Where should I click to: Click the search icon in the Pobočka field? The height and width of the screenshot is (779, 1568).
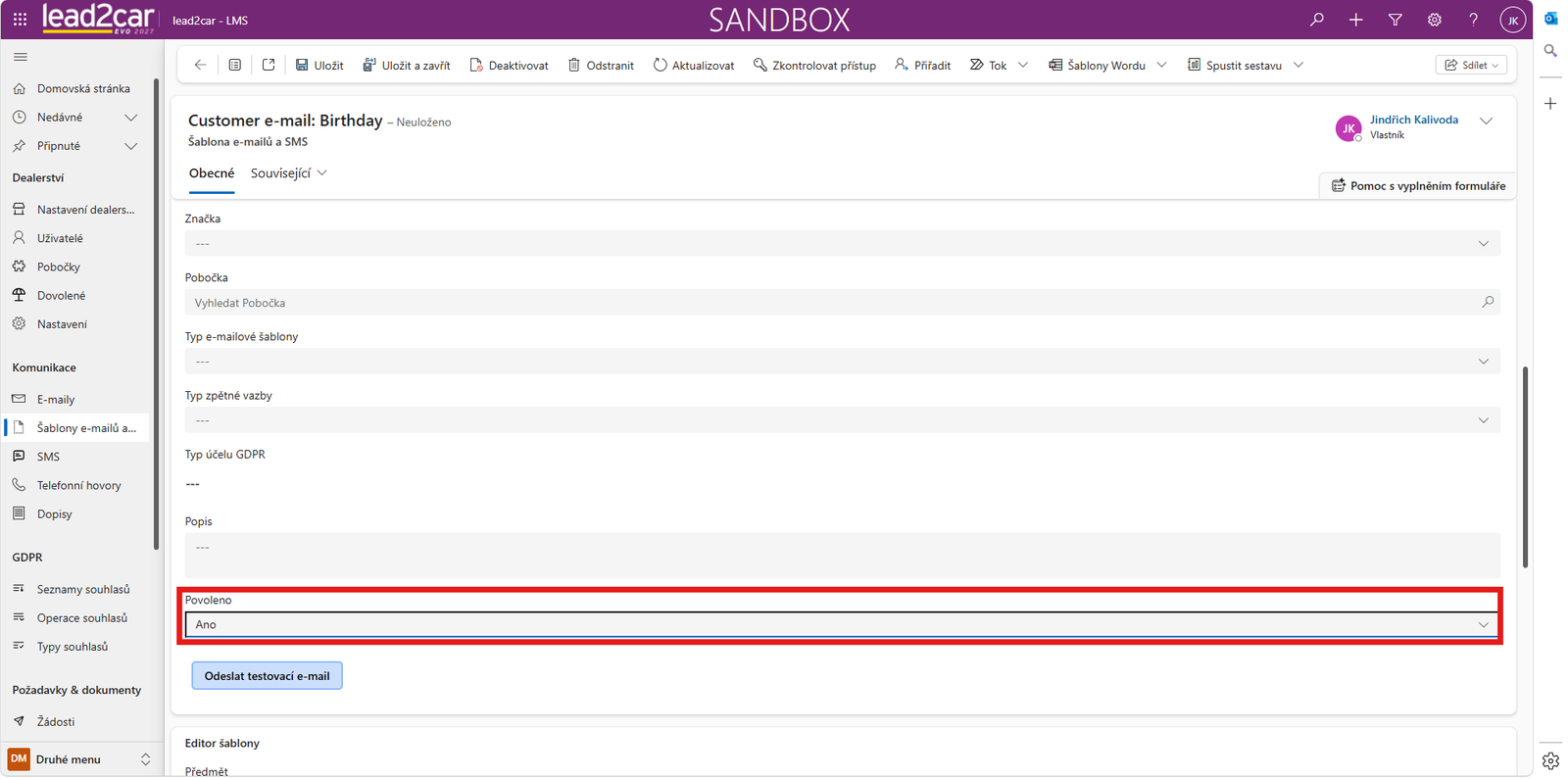point(1488,302)
